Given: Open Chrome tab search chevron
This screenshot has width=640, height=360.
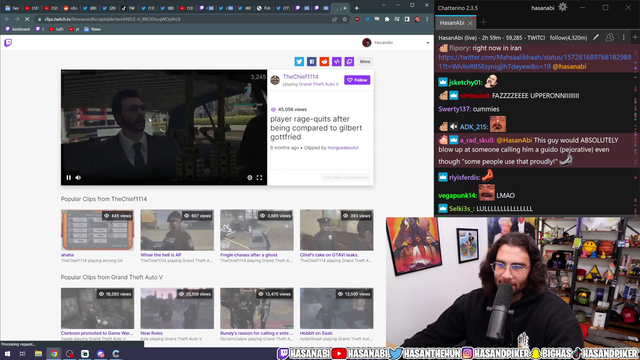Looking at the screenshot, I should (x=384, y=5).
